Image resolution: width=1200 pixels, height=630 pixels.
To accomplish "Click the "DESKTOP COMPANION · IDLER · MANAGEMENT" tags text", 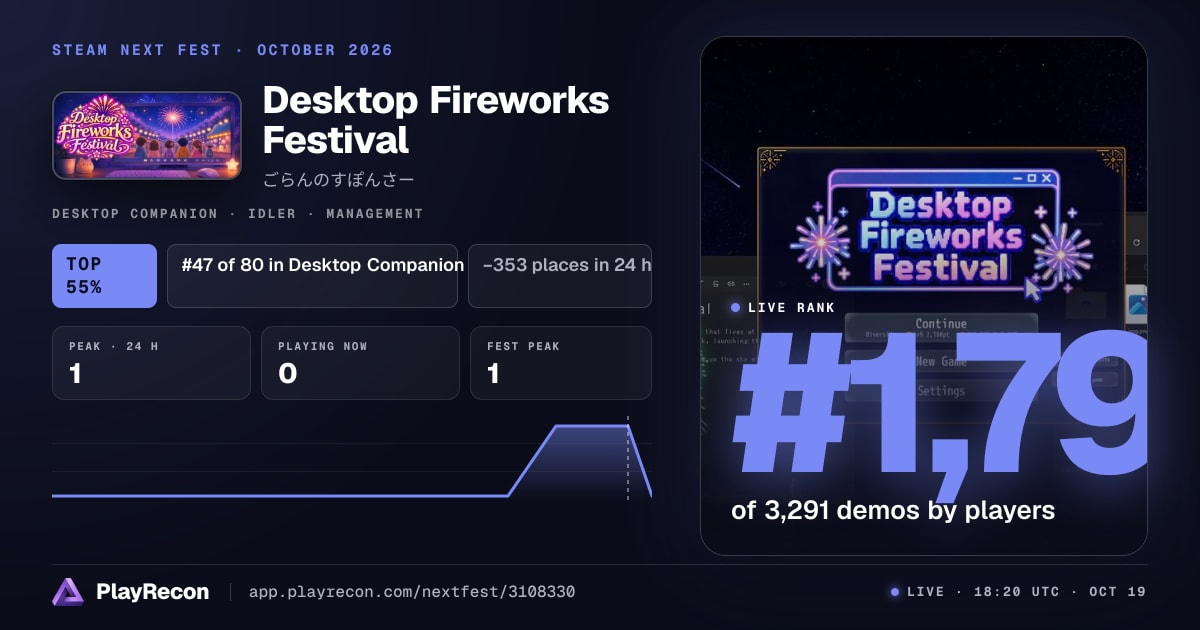I will [x=237, y=214].
